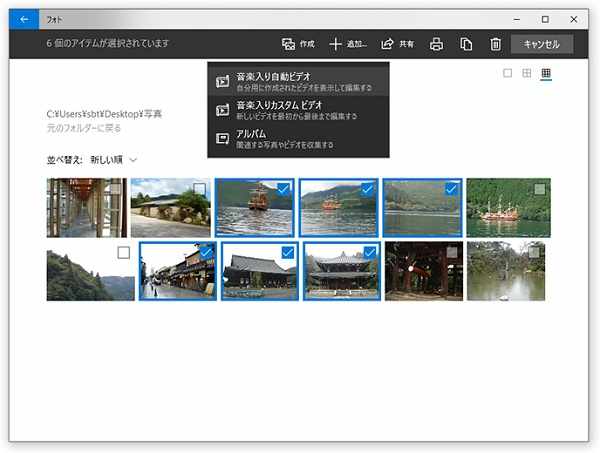This screenshot has height=453, width=600.
Task: Print the selected photos
Action: (x=436, y=44)
